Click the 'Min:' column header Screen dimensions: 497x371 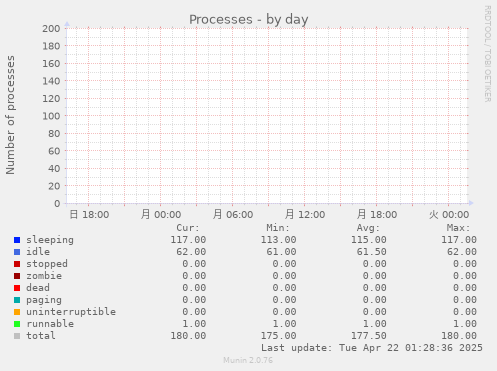[x=278, y=228]
